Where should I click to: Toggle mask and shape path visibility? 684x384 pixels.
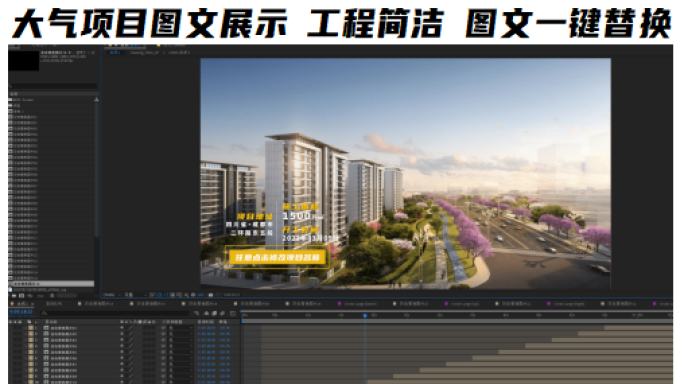(166, 295)
